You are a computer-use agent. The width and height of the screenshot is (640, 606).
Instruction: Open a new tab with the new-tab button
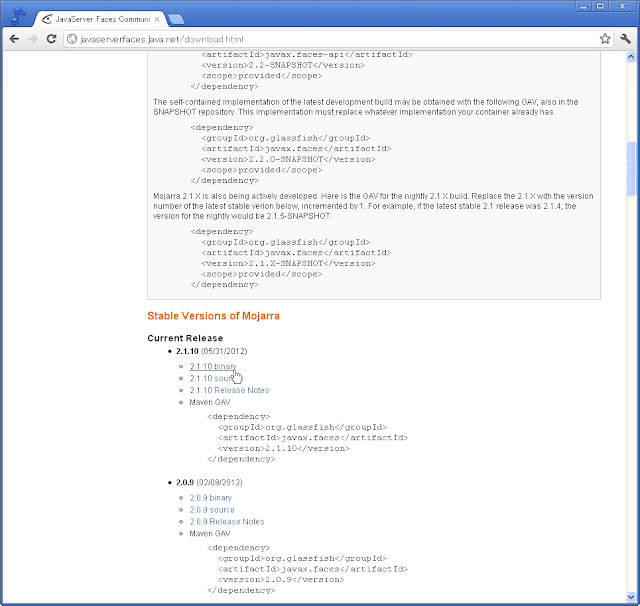tap(176, 19)
